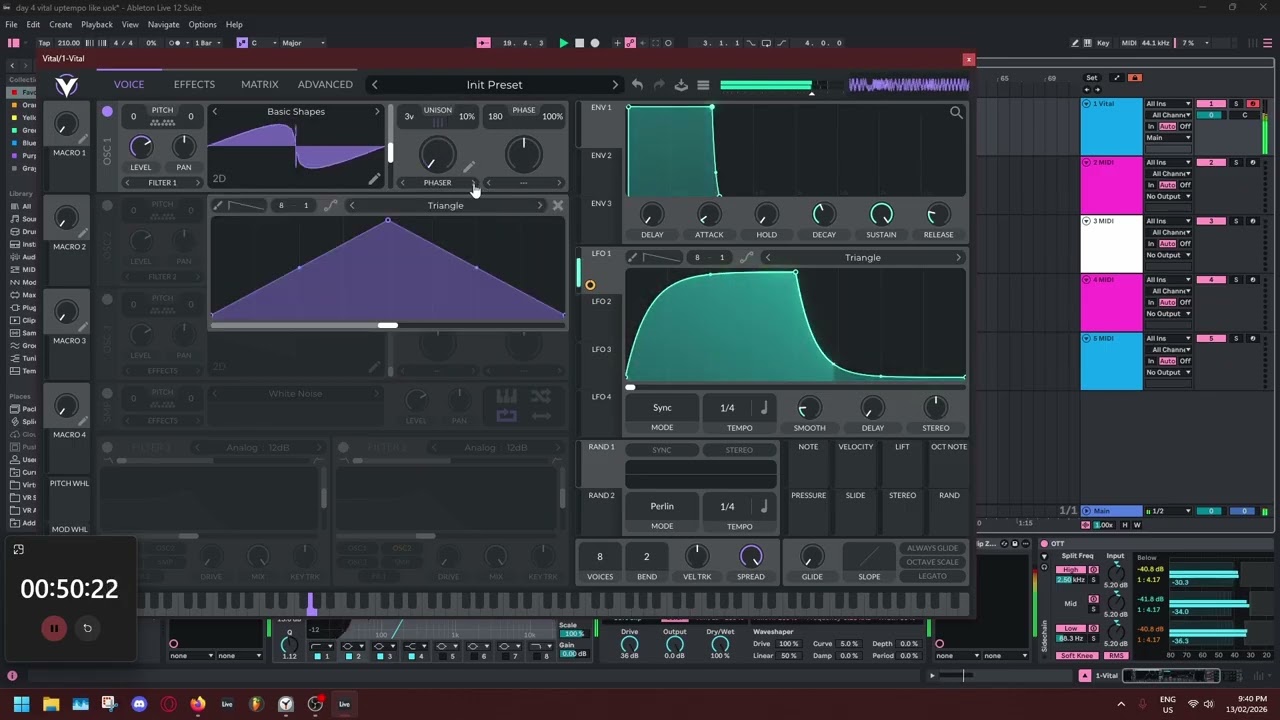The height and width of the screenshot is (720, 1280).
Task: Click the magnifier icon in ENV 1 display
Action: pos(956,113)
